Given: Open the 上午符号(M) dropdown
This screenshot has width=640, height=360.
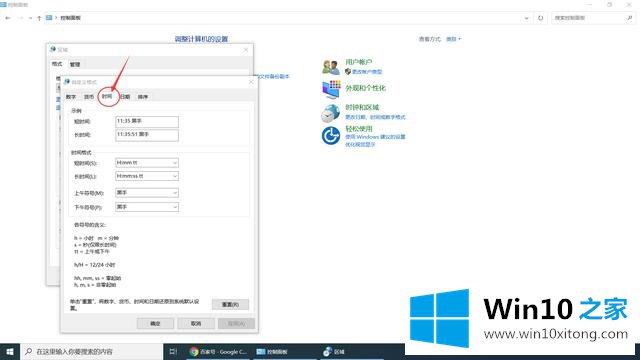Looking at the screenshot, I should pyautogui.click(x=147, y=192).
